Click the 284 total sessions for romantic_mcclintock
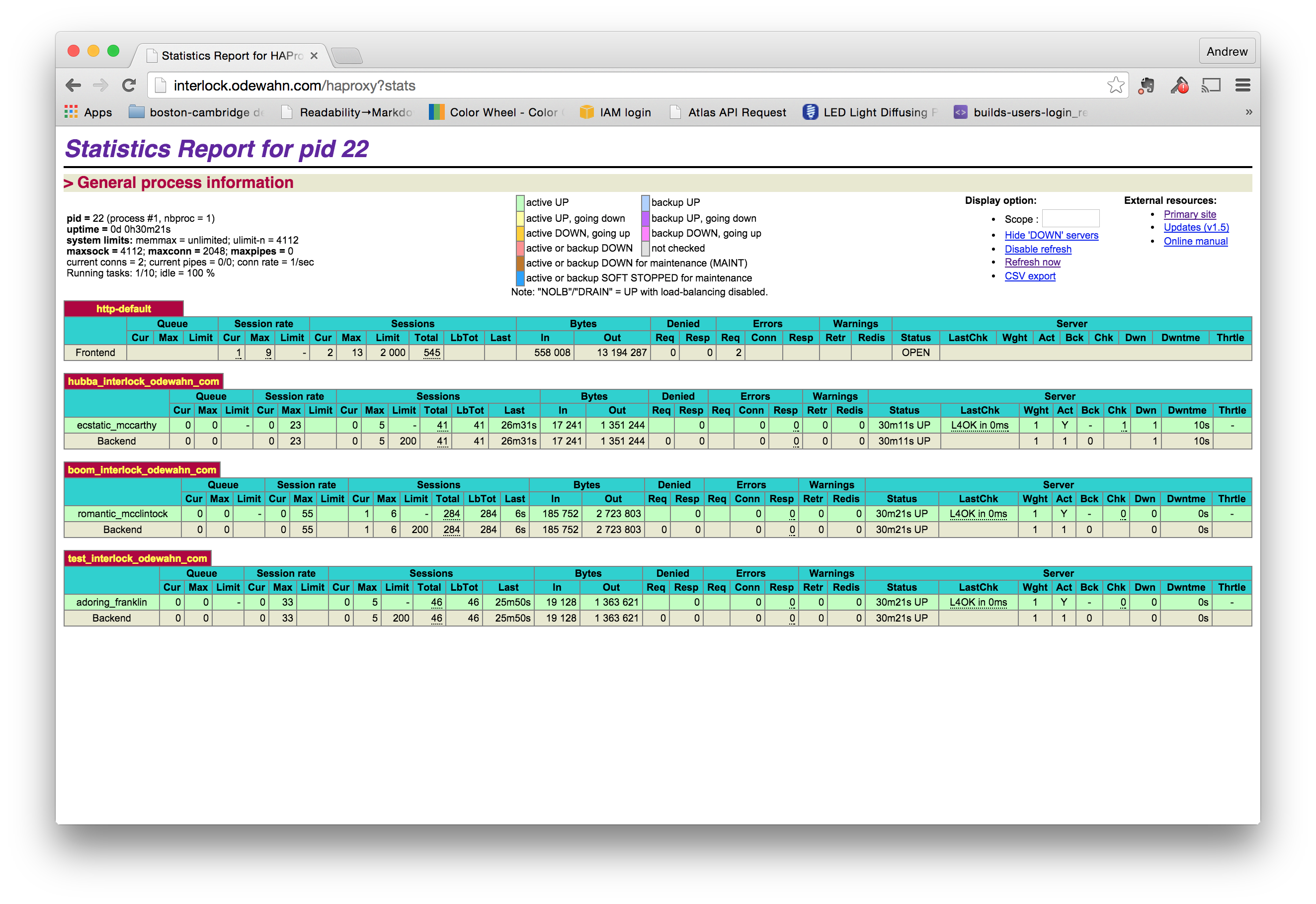The height and width of the screenshot is (904, 1316). click(x=451, y=513)
